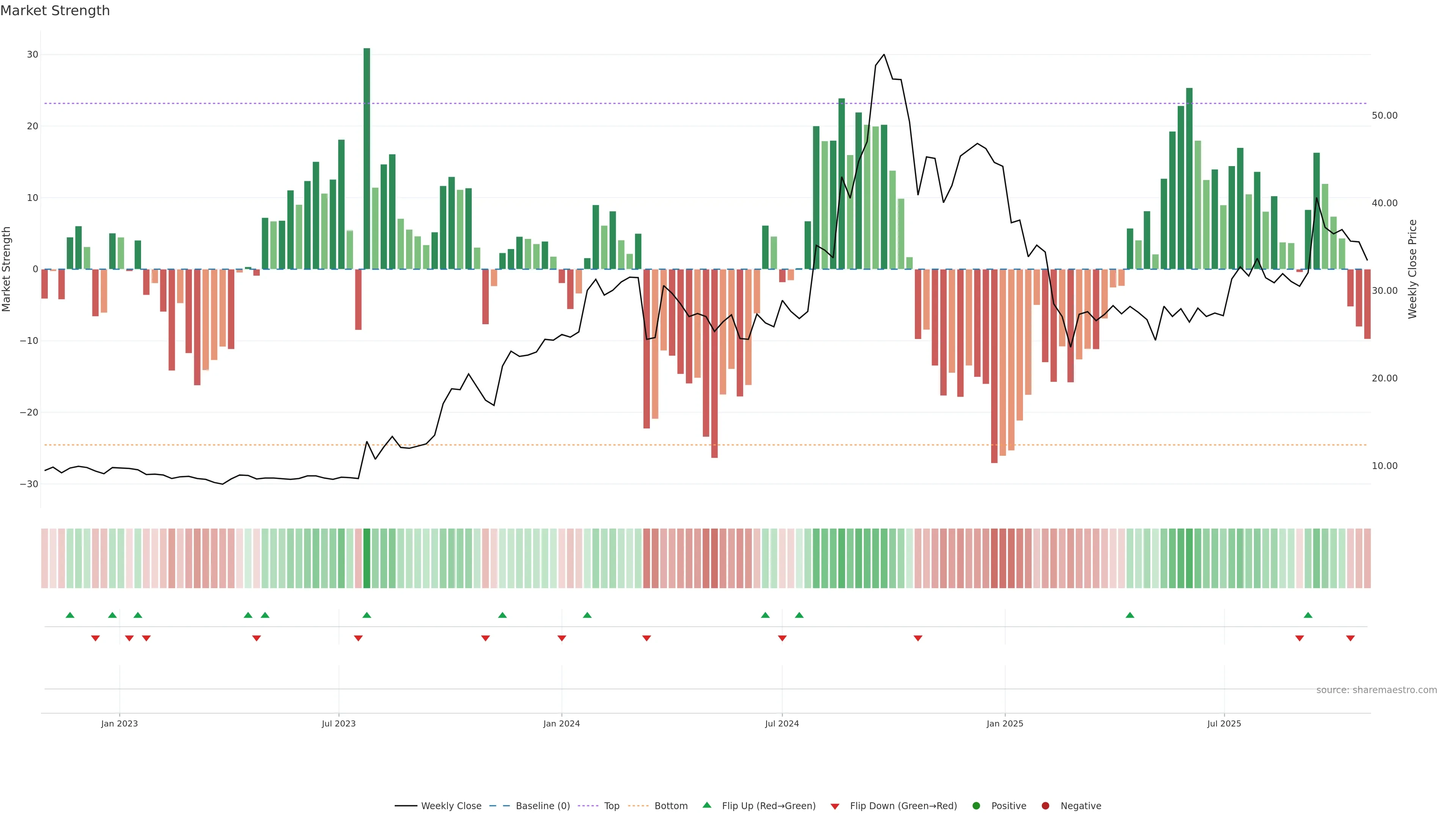Click flip down triangle after Jan 2024
This screenshot has height=819, width=1456.
pos(646,638)
